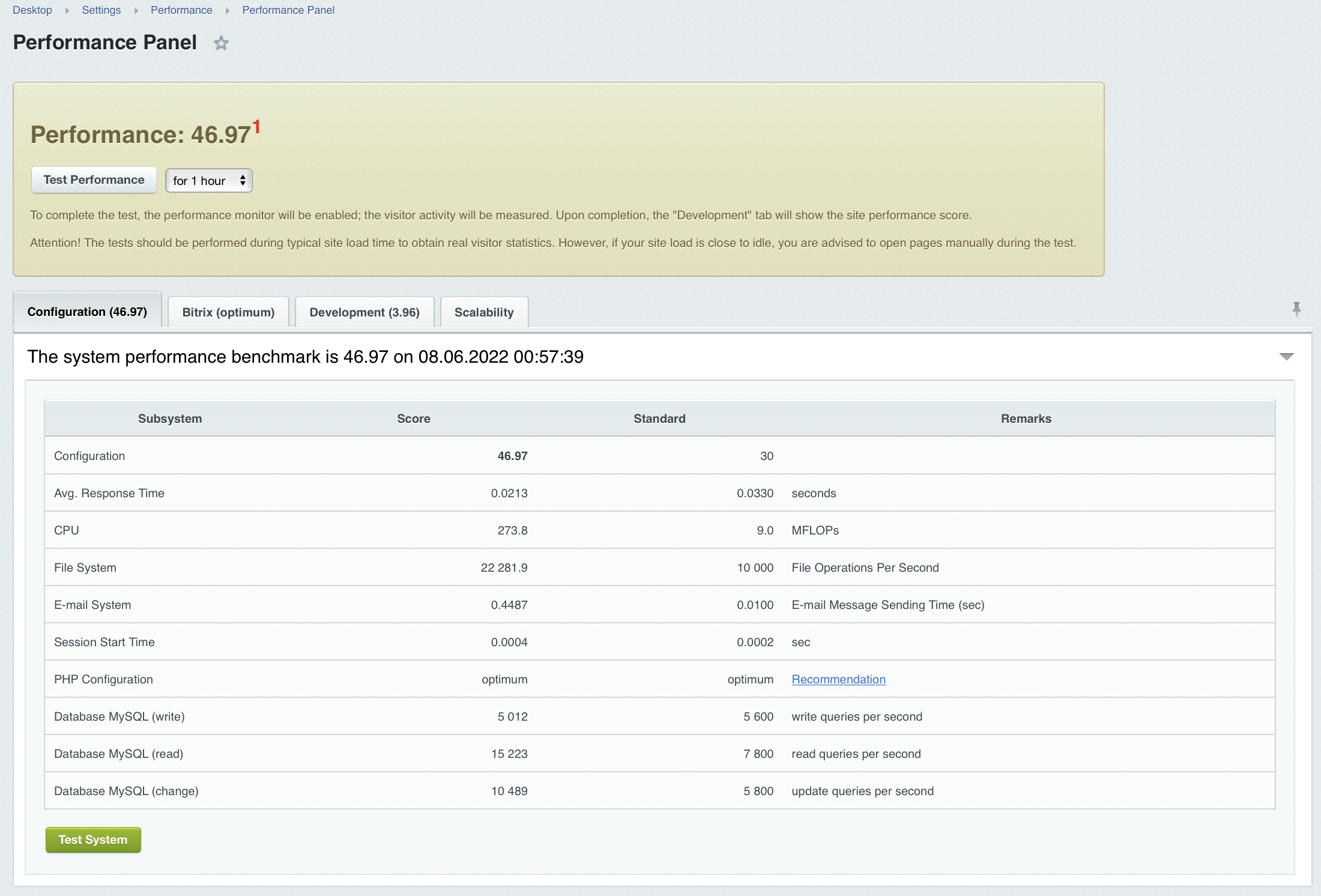Click the green Test System button
1321x896 pixels.
[93, 840]
